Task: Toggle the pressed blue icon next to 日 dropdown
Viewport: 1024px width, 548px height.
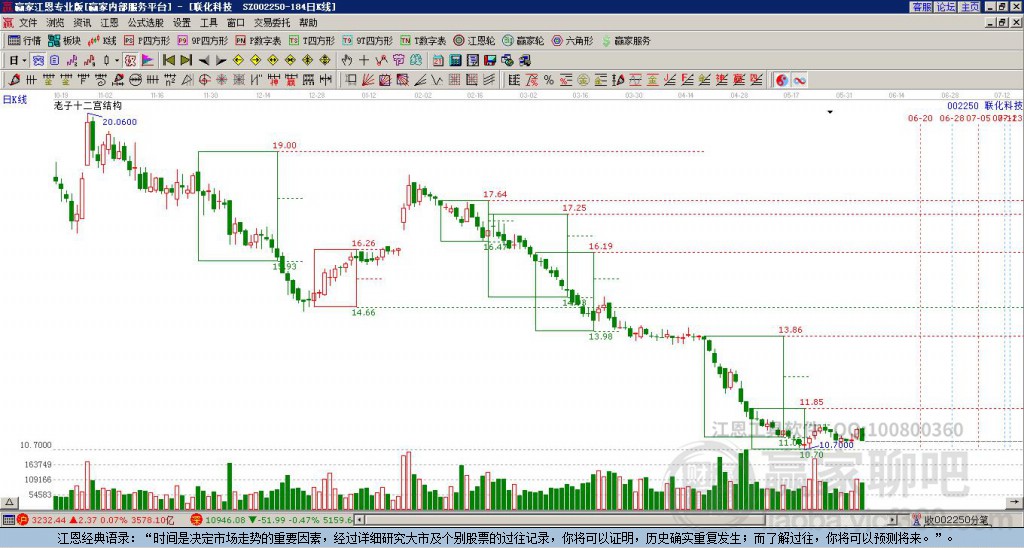Action: click(39, 61)
